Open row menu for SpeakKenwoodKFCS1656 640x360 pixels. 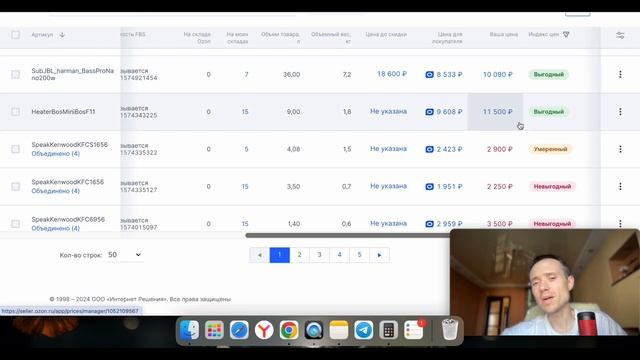pyautogui.click(x=620, y=149)
